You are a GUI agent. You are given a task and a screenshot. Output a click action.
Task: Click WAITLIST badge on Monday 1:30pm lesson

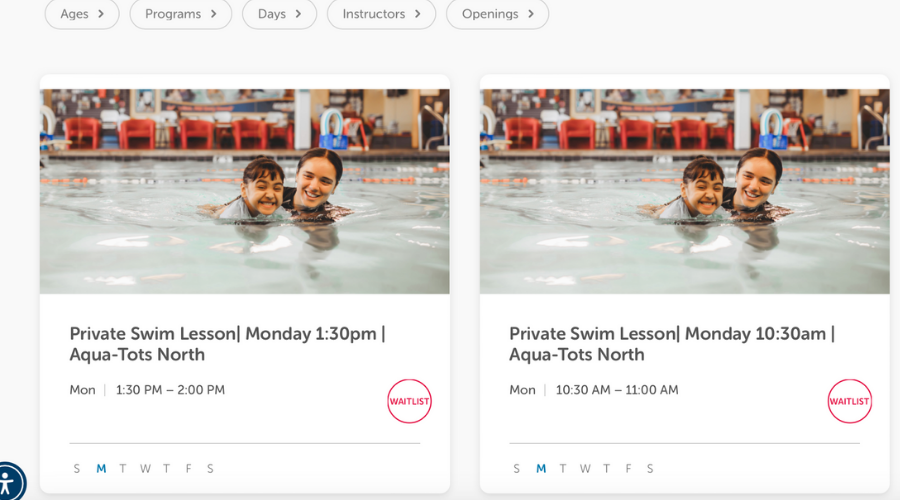point(409,401)
